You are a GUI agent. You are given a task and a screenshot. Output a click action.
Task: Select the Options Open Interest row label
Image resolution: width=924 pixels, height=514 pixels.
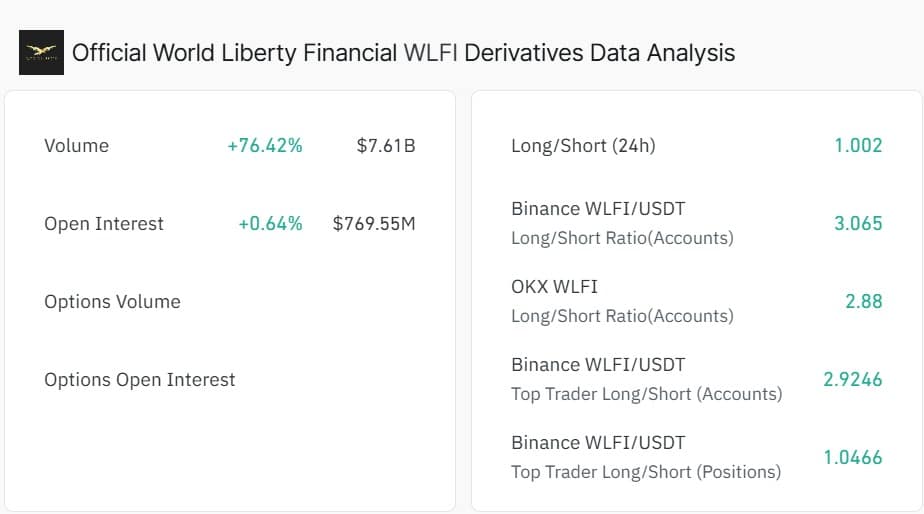click(140, 380)
